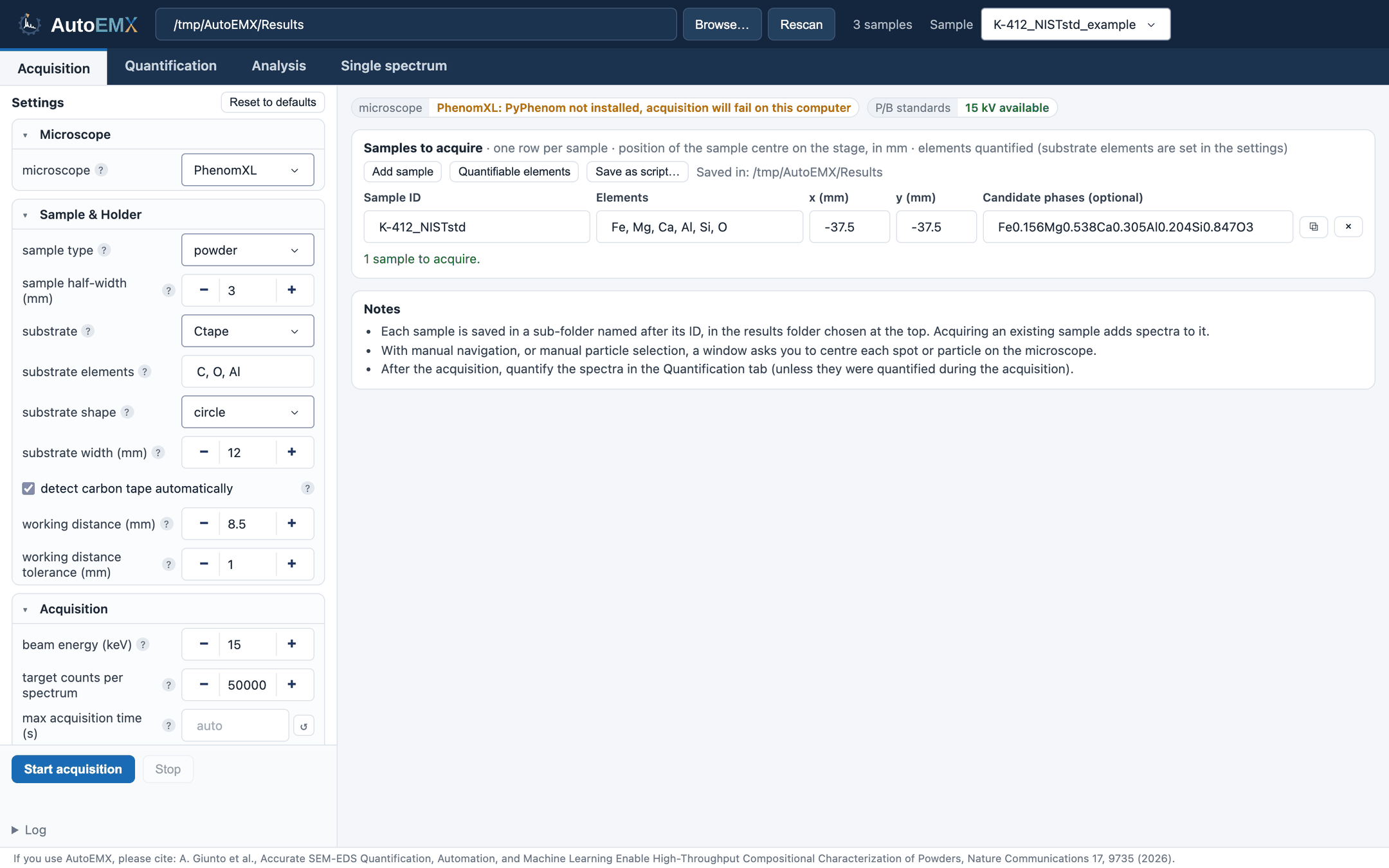Click the reset icon next to max acquisition time
The width and height of the screenshot is (1389, 868).
(x=304, y=726)
